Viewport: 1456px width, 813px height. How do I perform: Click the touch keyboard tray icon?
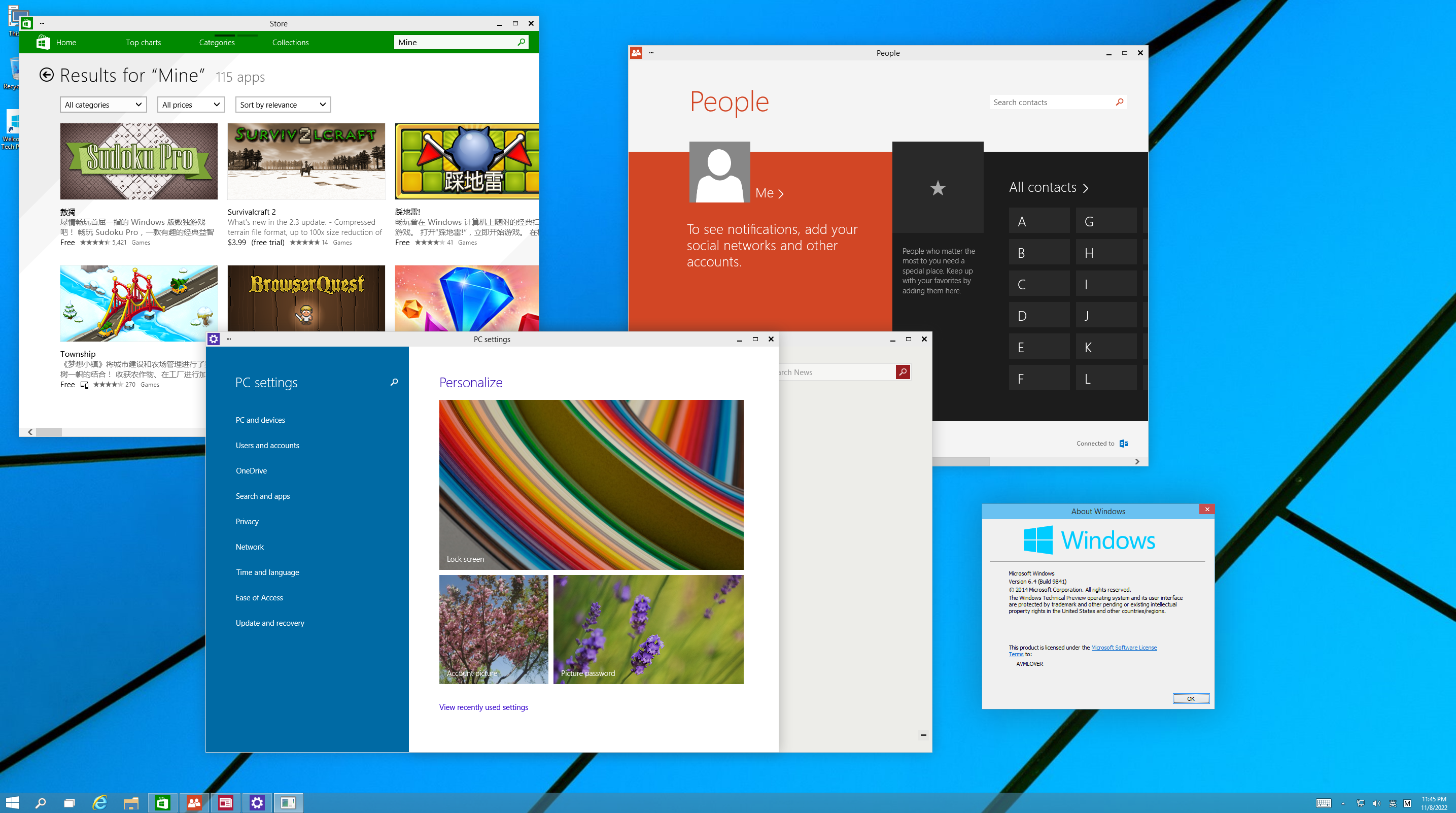pyautogui.click(x=1324, y=803)
